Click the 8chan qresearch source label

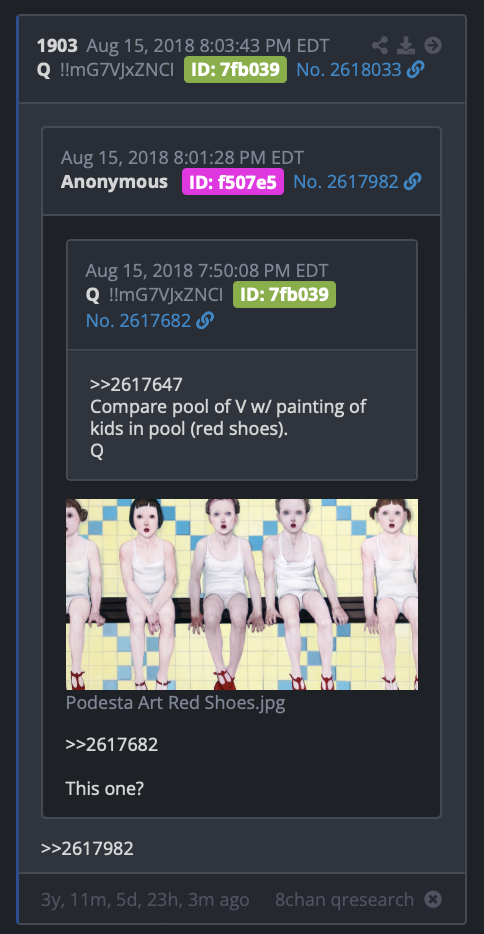[345, 899]
